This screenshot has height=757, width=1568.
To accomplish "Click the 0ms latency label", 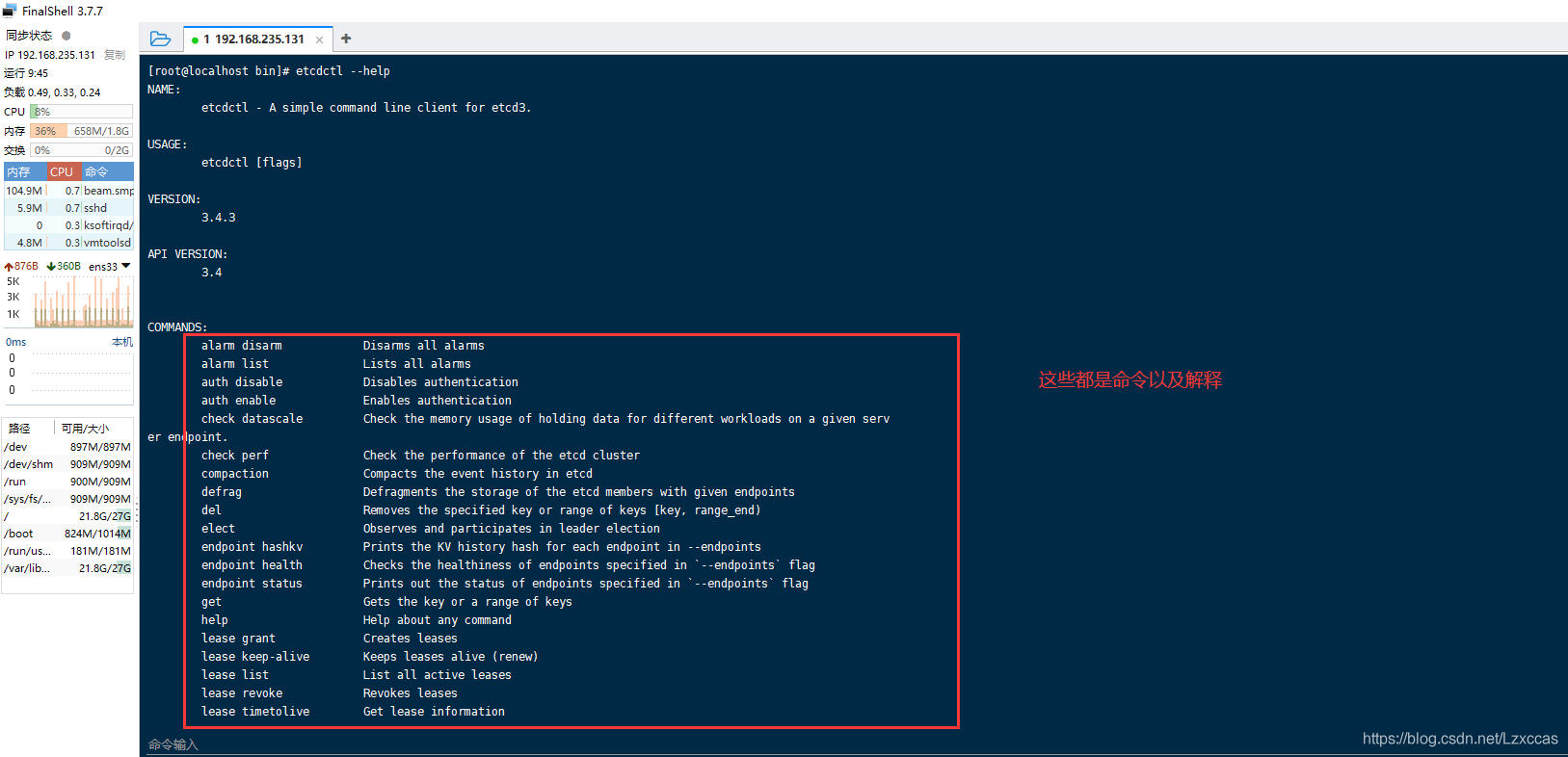I will [x=15, y=342].
